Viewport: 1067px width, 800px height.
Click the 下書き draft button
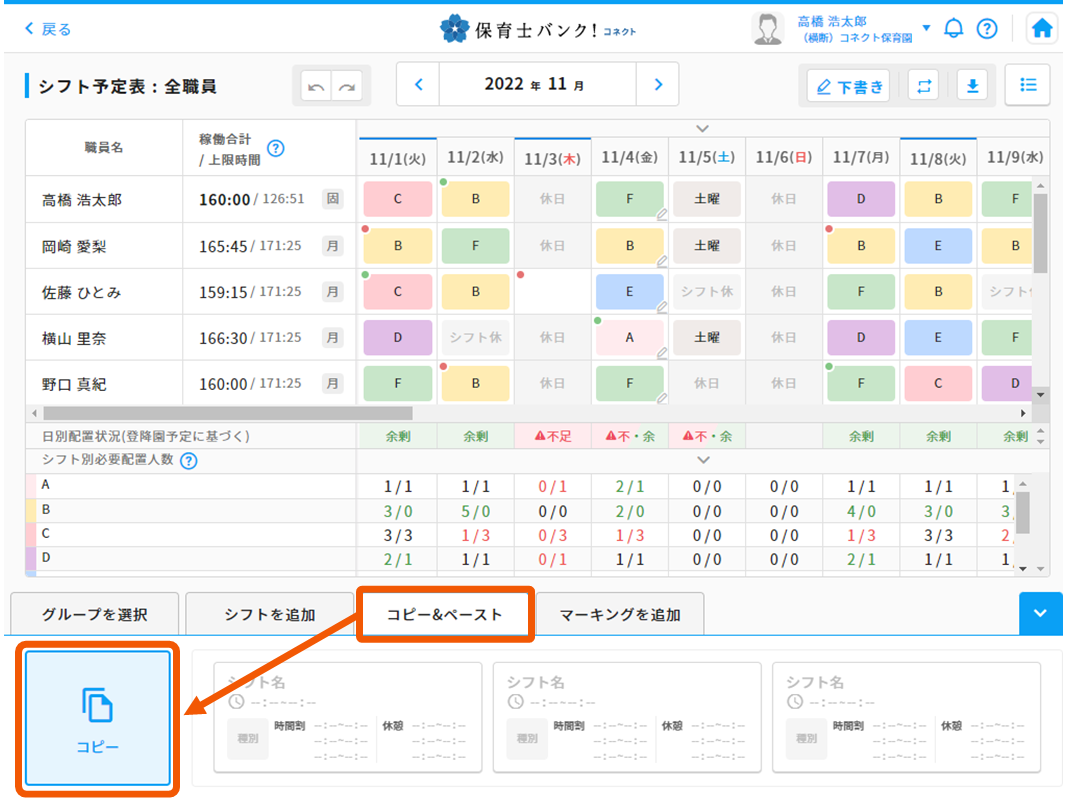coord(849,87)
